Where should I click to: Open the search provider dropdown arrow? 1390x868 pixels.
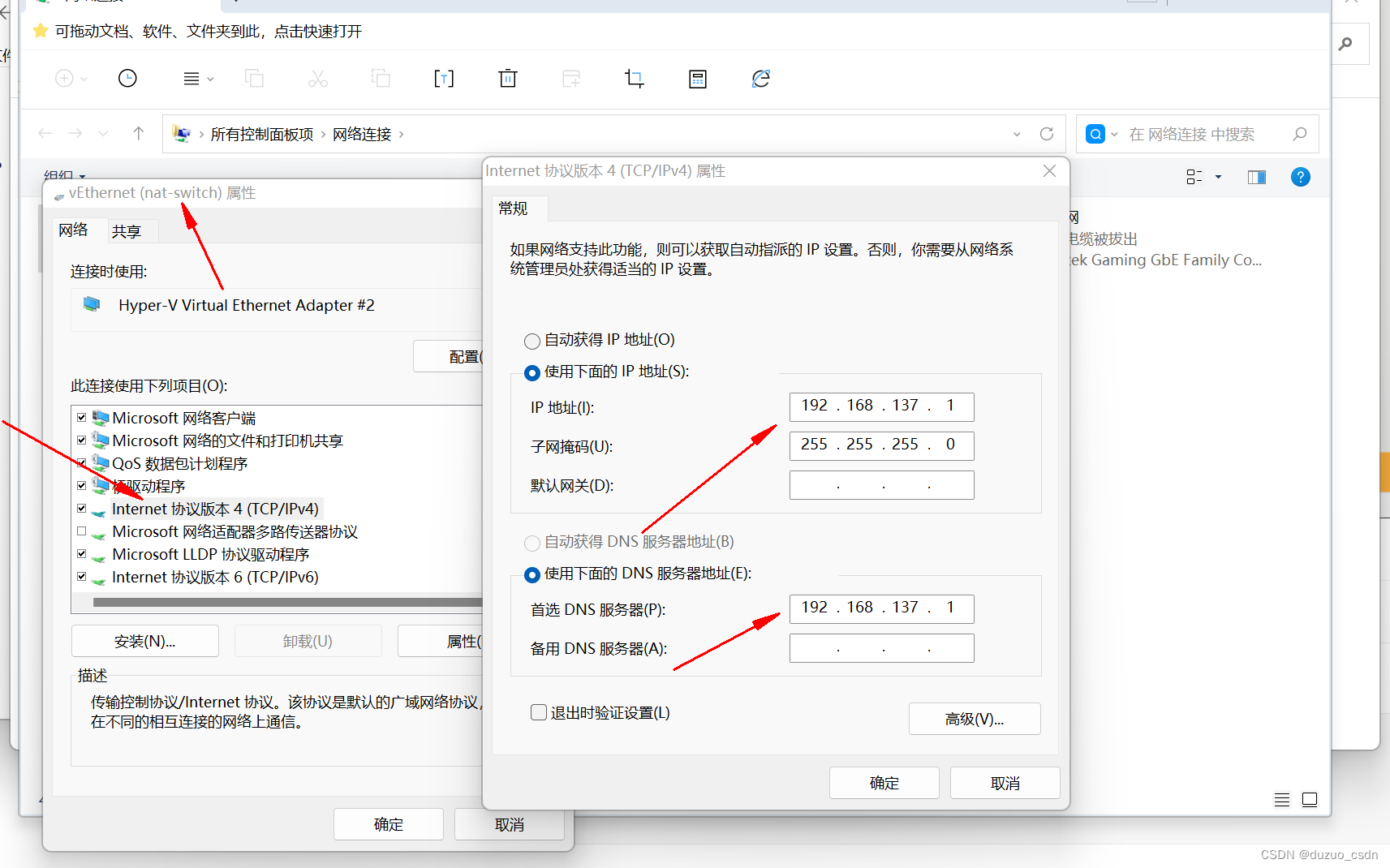click(x=1114, y=134)
